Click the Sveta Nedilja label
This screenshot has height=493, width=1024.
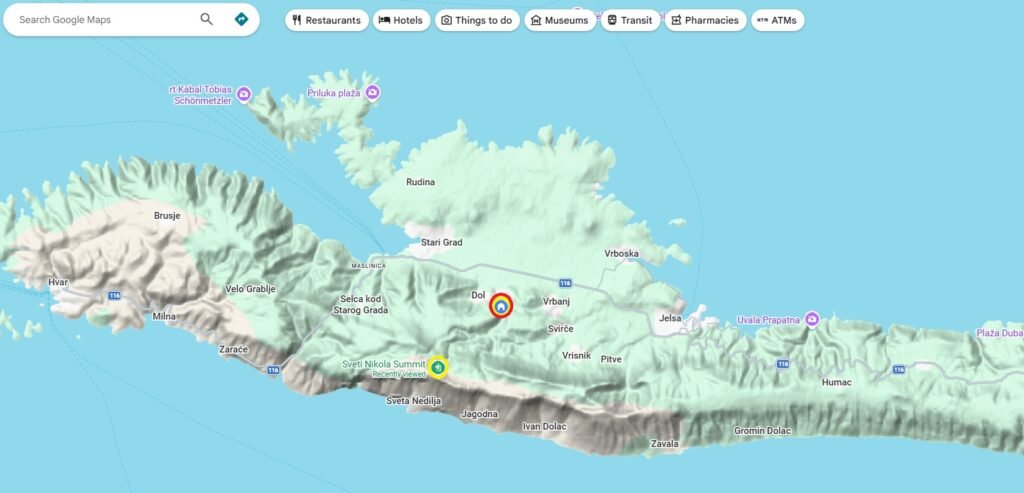pyautogui.click(x=413, y=400)
